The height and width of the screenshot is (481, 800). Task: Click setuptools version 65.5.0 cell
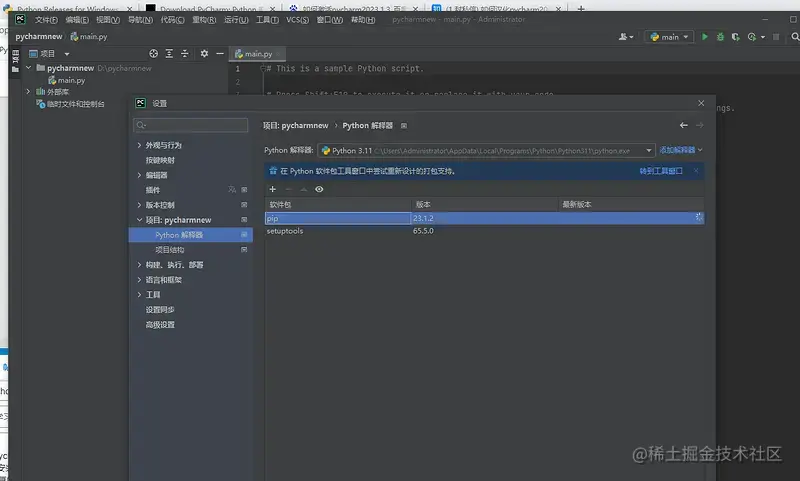point(423,231)
